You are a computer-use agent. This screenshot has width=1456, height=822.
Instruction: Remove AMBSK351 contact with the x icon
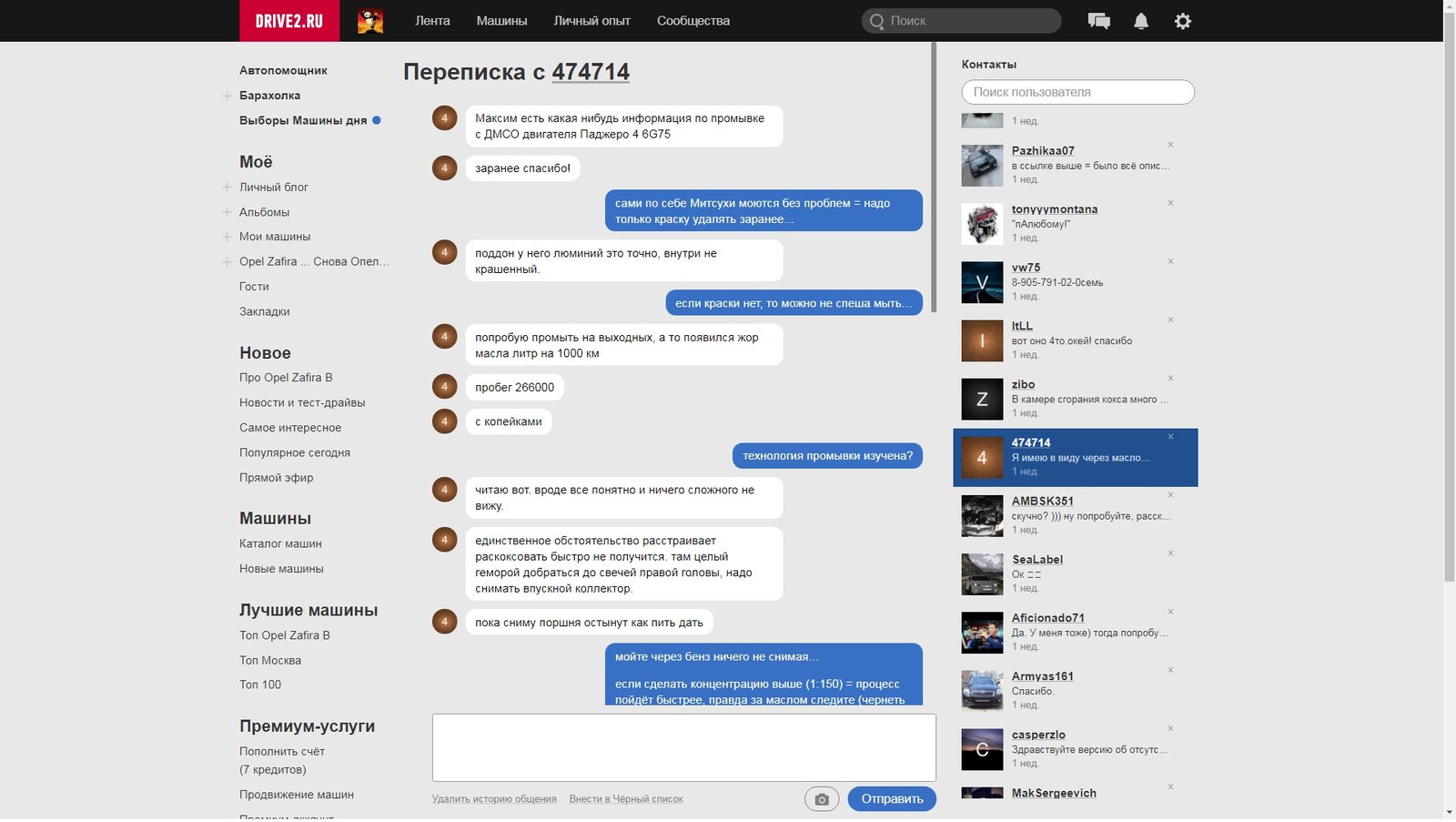1170,494
